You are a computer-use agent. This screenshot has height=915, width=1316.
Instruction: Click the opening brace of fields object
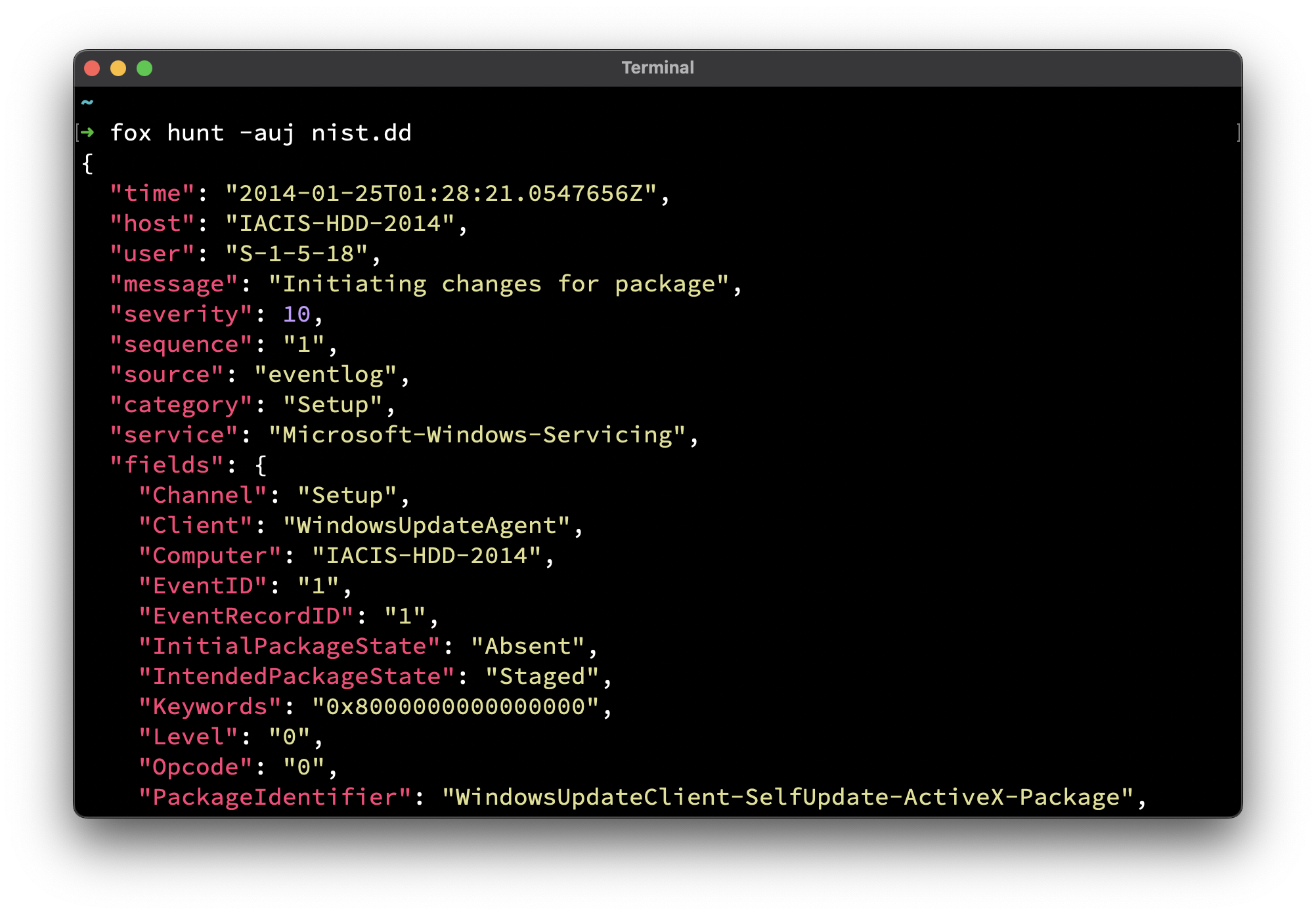pos(261,465)
